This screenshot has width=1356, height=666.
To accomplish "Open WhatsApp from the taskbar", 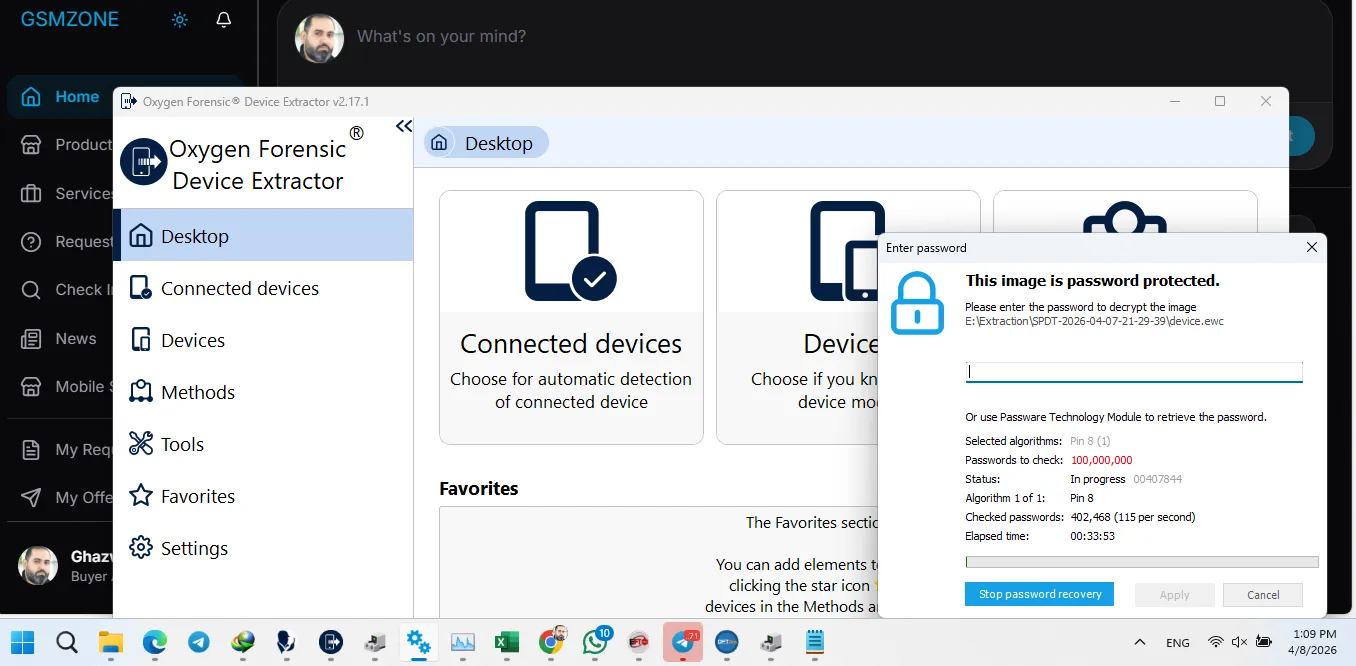I will pos(595,642).
